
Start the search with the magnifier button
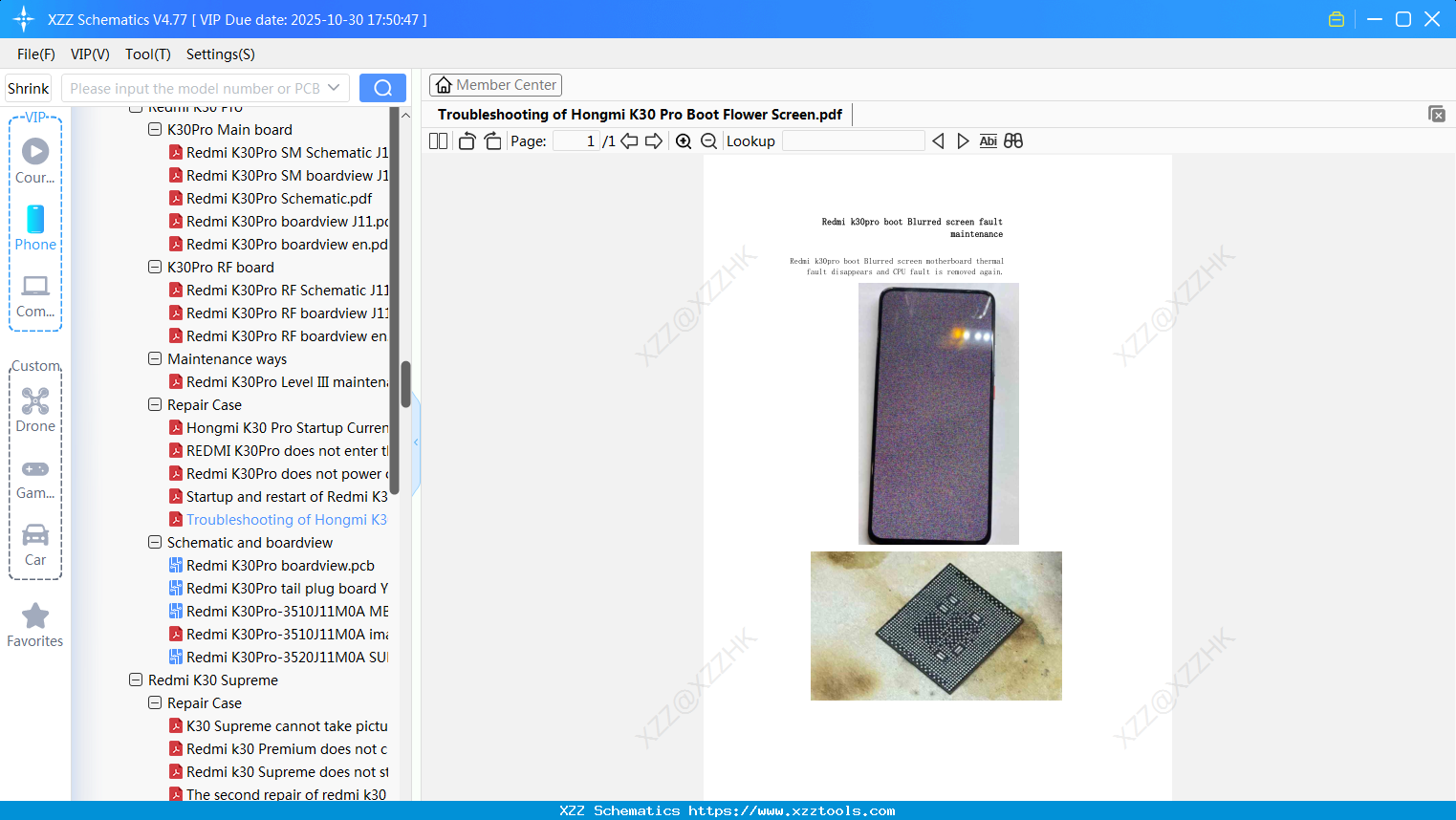pos(382,87)
